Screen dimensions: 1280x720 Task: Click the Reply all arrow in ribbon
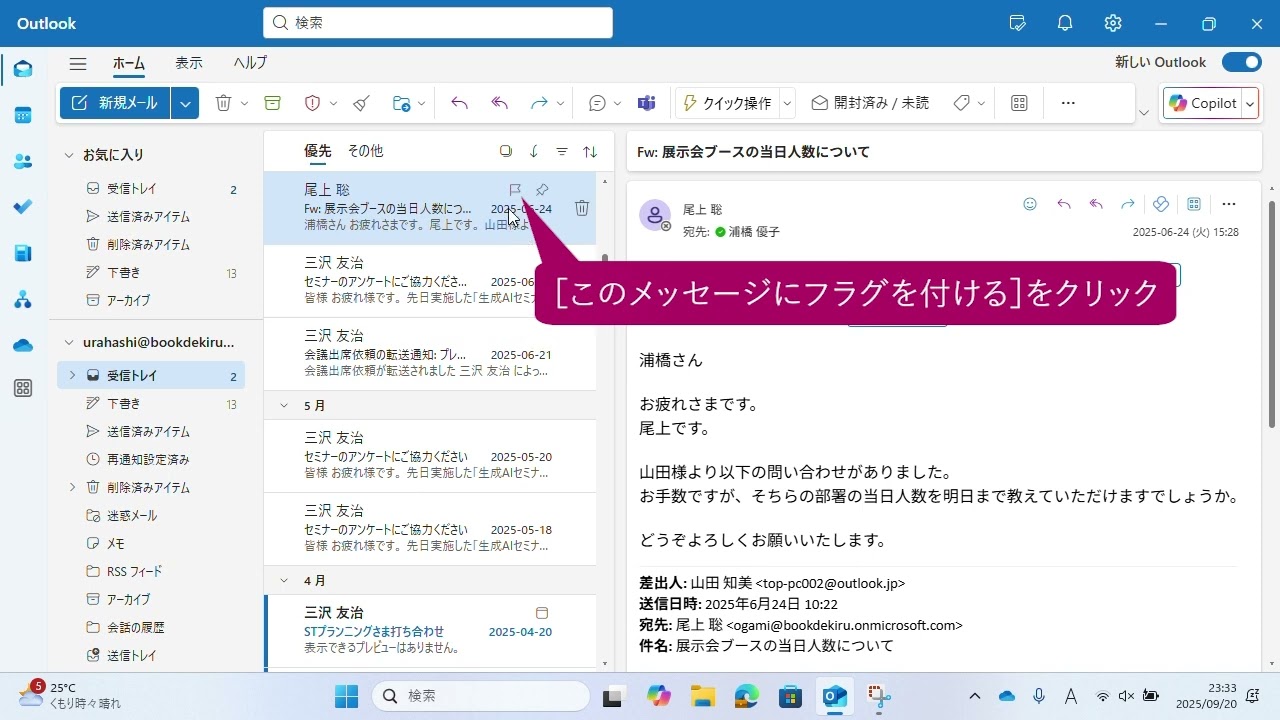click(x=500, y=103)
